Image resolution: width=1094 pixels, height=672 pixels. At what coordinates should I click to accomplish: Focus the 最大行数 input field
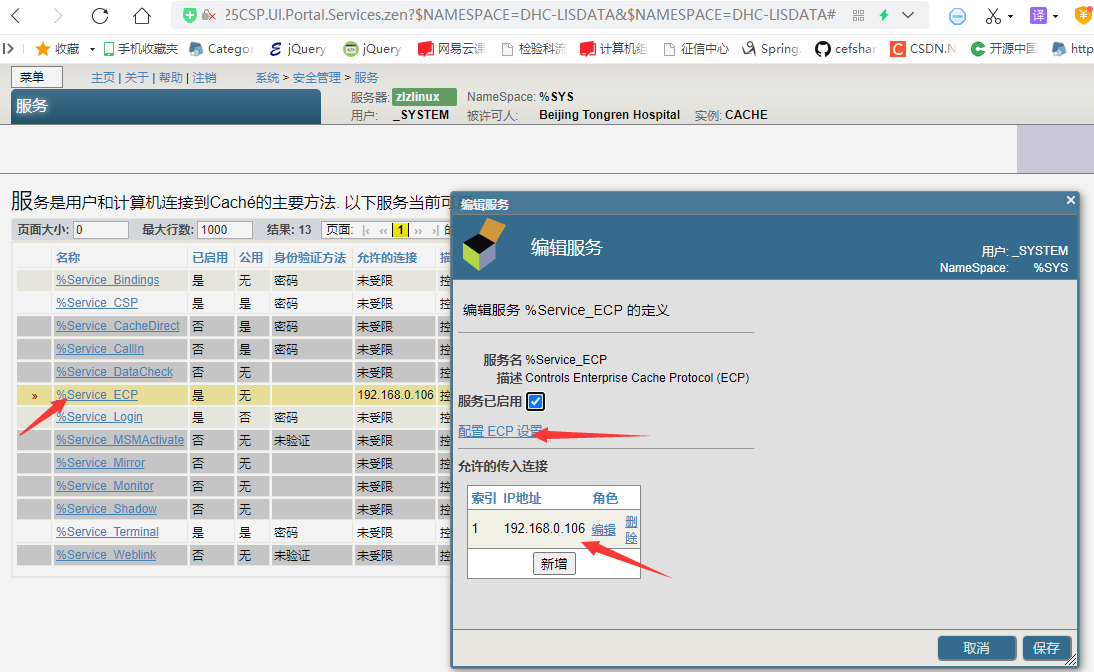[x=225, y=230]
